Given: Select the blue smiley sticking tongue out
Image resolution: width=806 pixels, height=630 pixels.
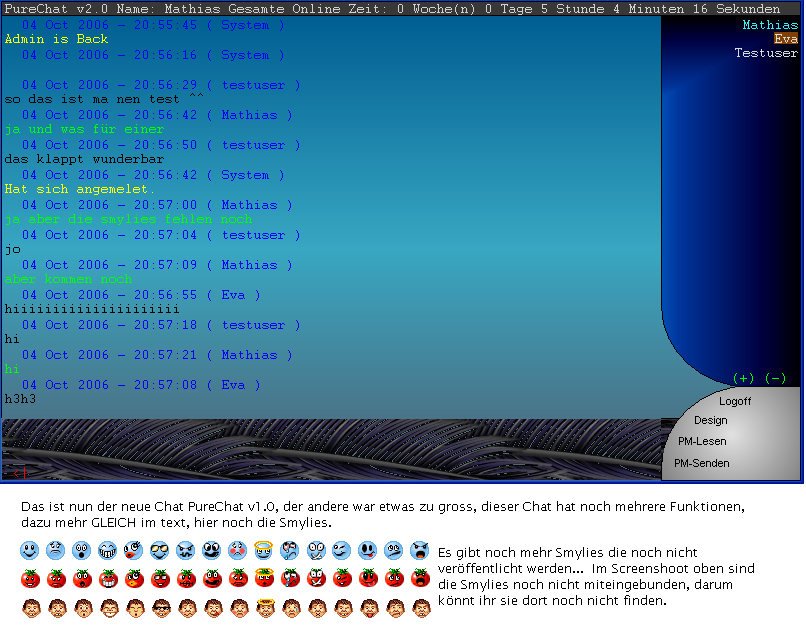Looking at the screenshot, I should (x=368, y=550).
